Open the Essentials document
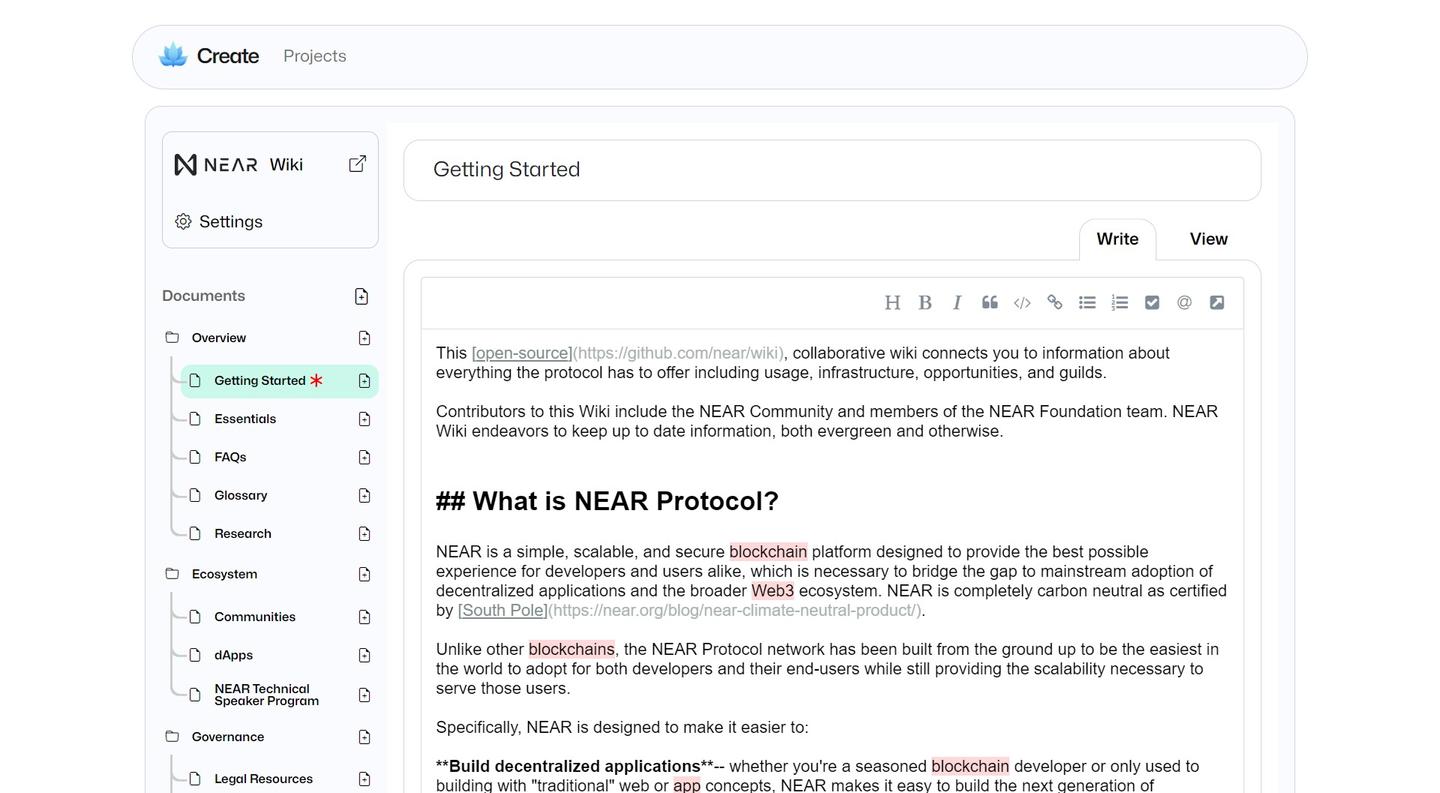1440x793 pixels. pos(245,419)
